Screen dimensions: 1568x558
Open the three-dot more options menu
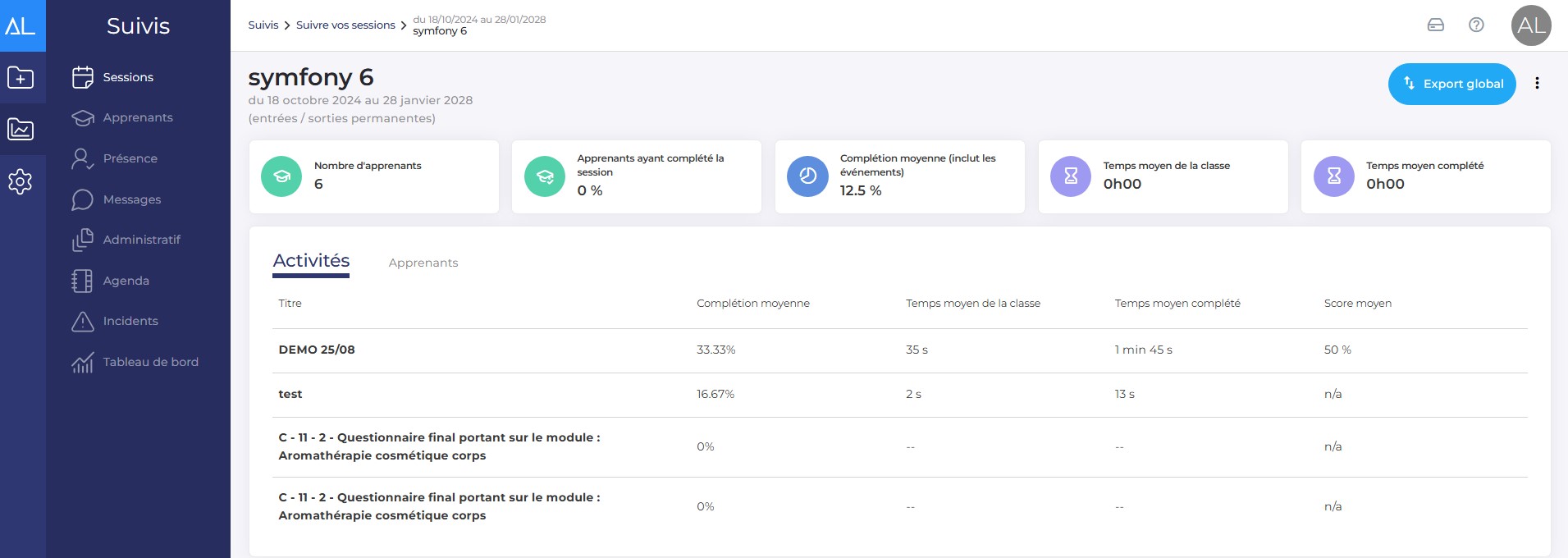(1537, 83)
